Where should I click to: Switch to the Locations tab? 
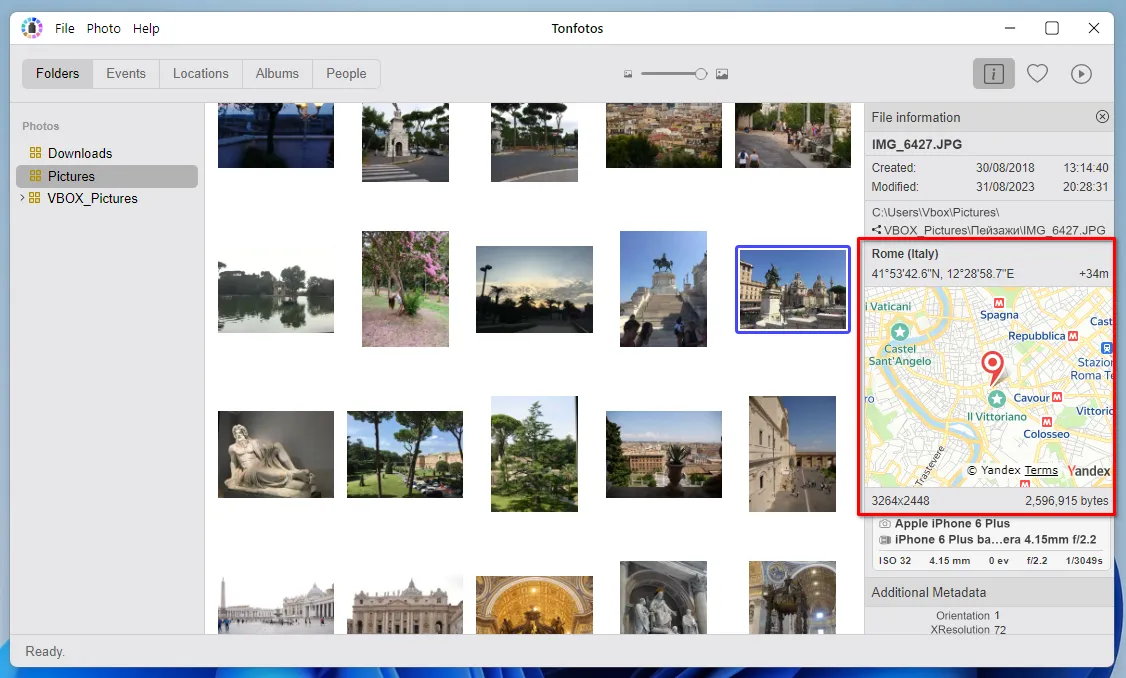pos(200,73)
